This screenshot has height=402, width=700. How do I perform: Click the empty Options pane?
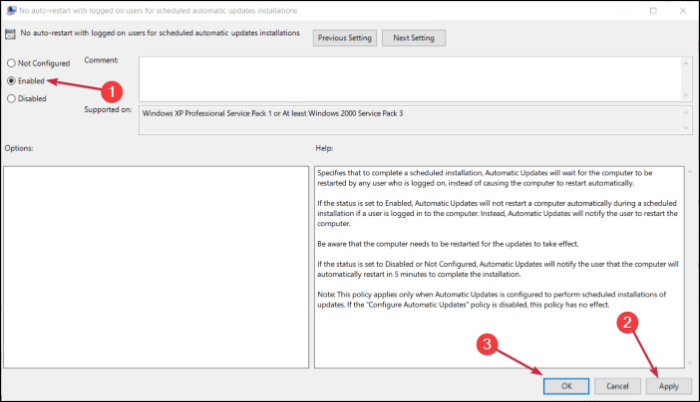(156, 267)
